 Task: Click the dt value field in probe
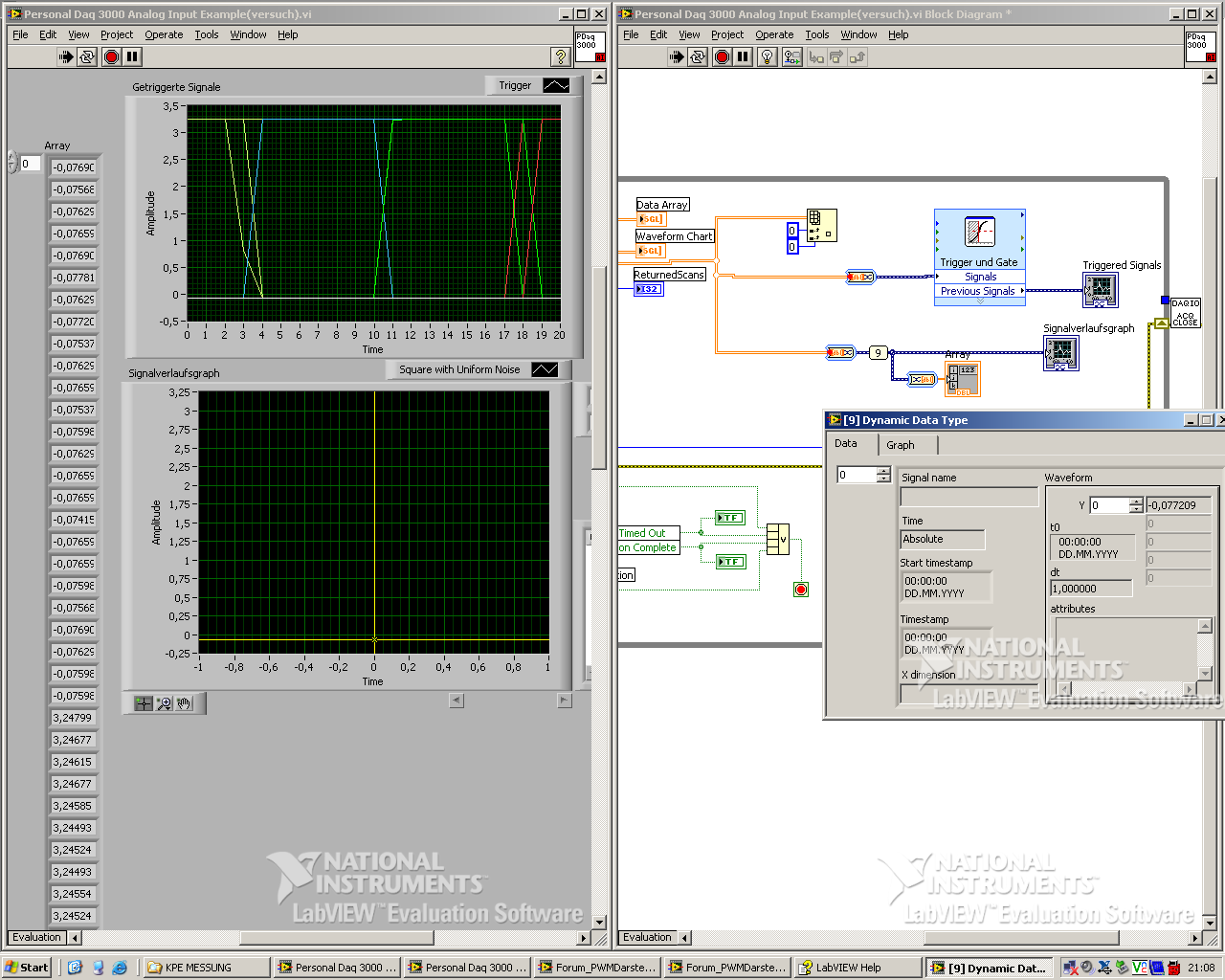(1091, 589)
